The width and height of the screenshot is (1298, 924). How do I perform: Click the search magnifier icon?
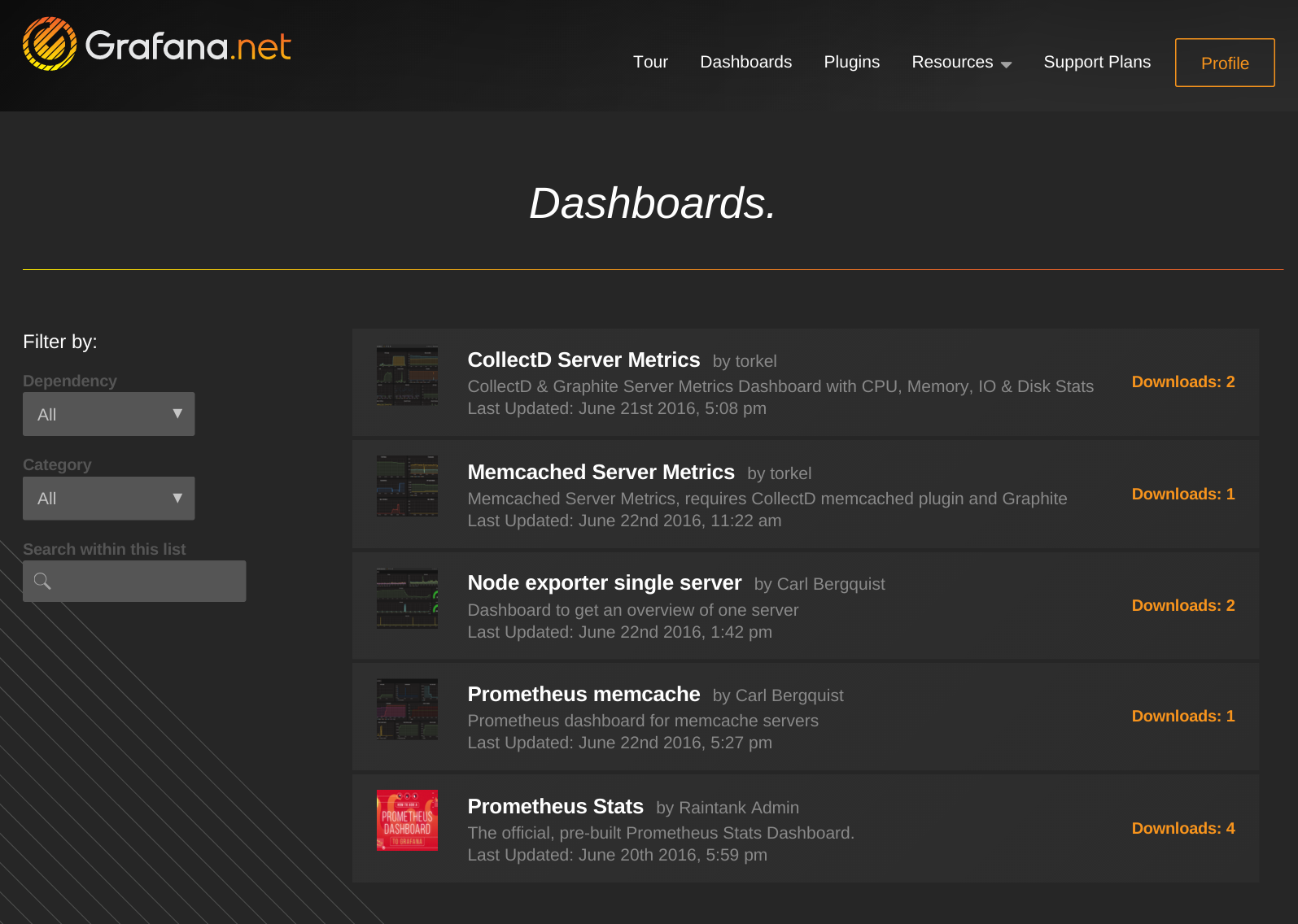[42, 581]
